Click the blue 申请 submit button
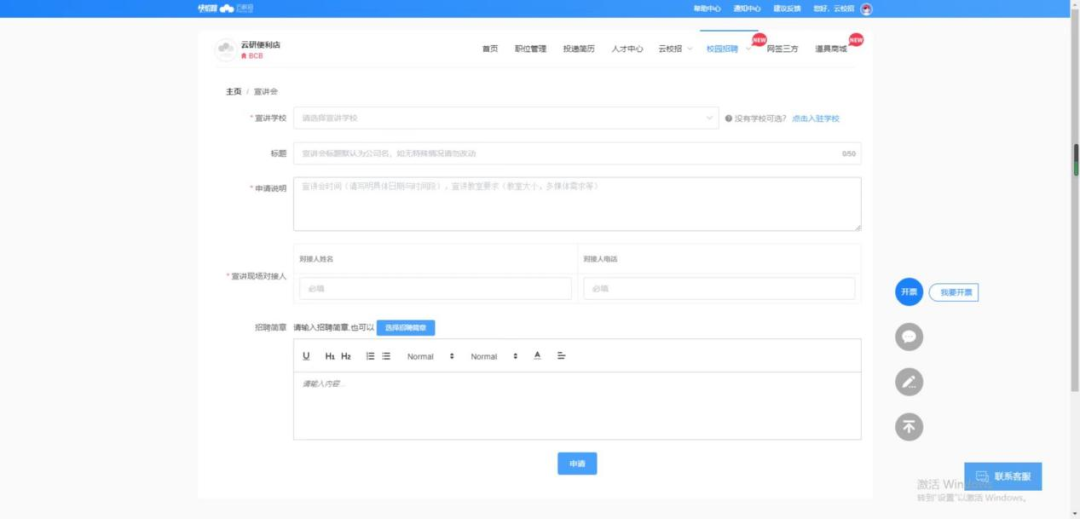Image resolution: width=1080 pixels, height=519 pixels. coord(577,464)
